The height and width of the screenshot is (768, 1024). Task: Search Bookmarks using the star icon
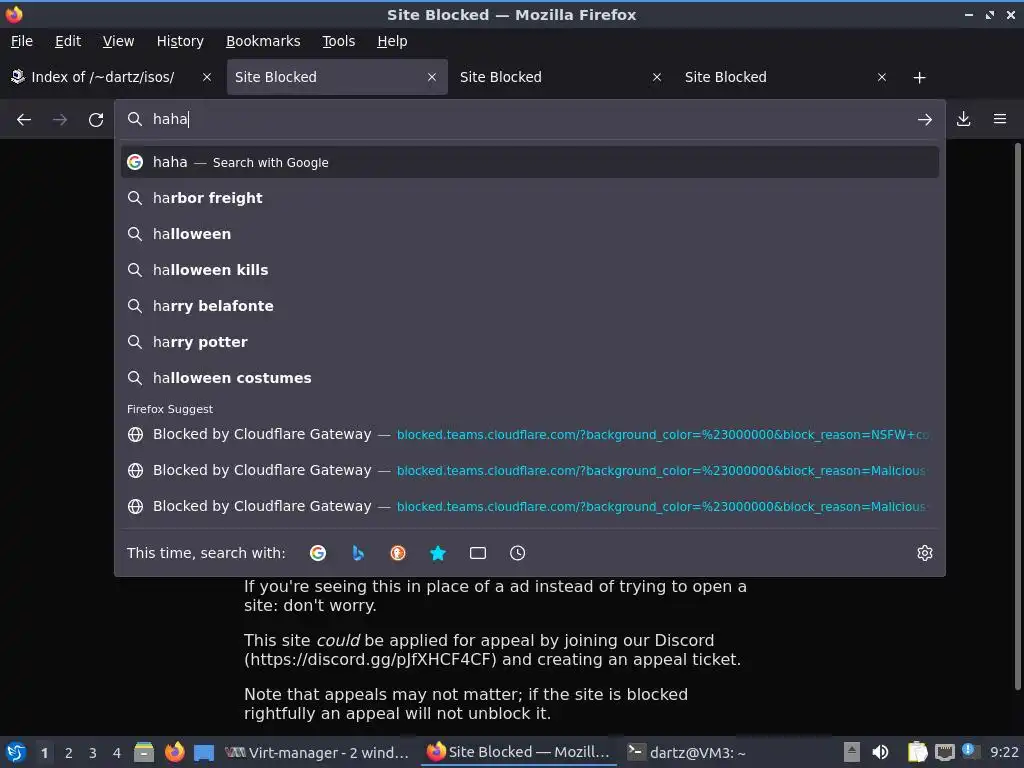pos(438,553)
